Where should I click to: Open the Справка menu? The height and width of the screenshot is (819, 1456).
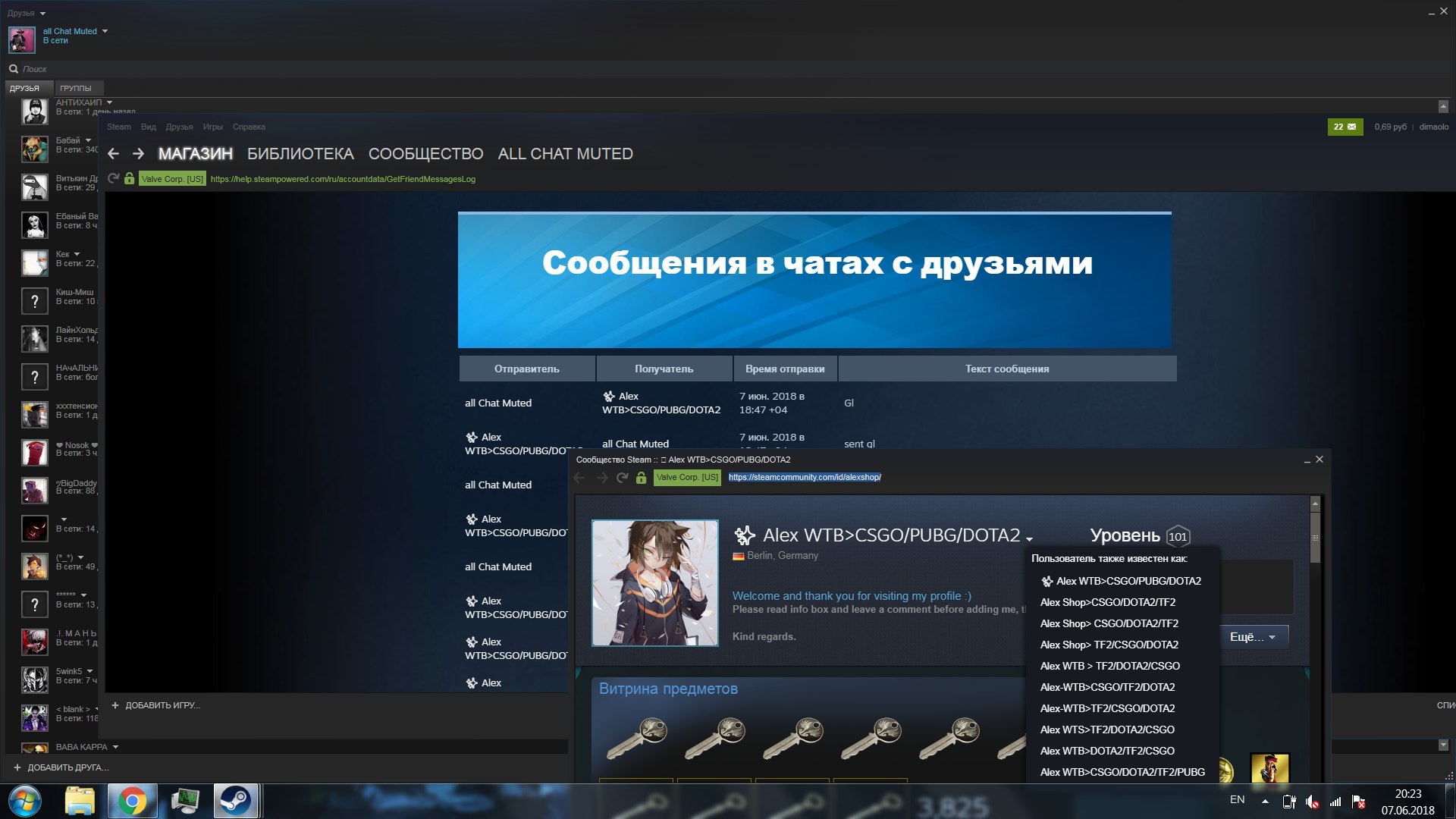tap(249, 127)
